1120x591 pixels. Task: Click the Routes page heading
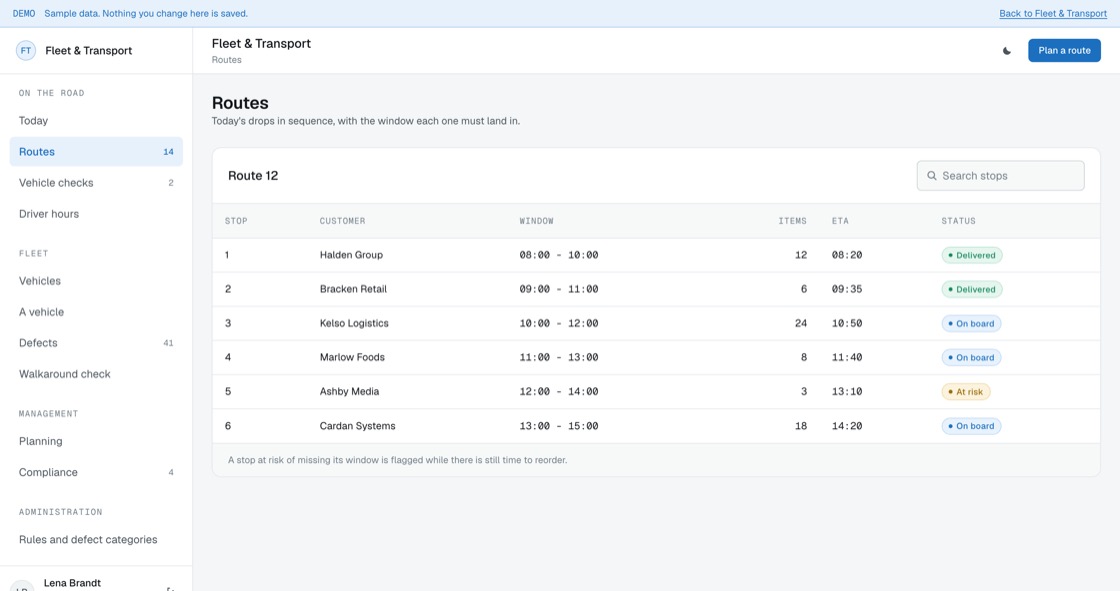(240, 103)
